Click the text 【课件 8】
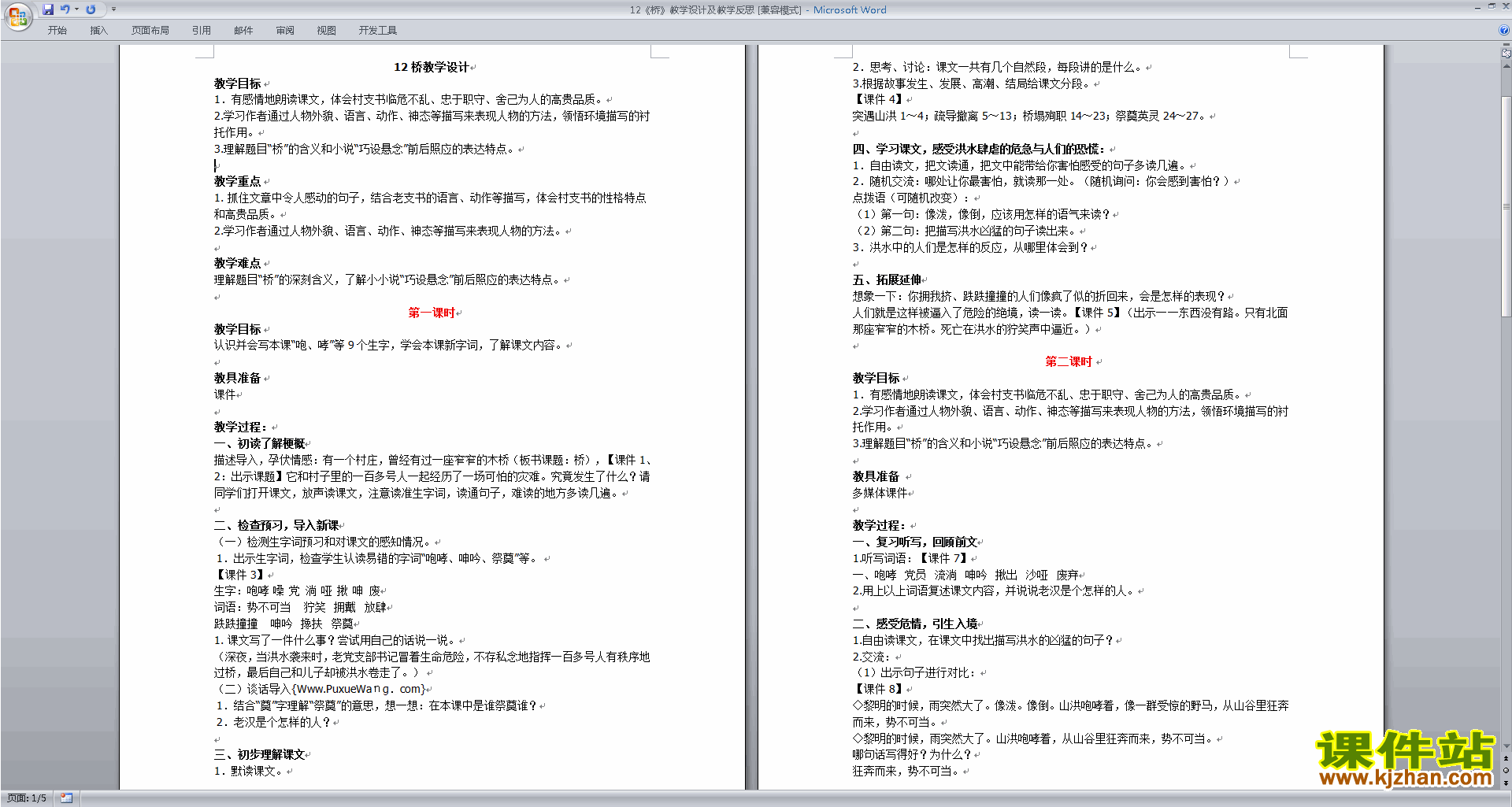Image resolution: width=1512 pixels, height=807 pixels. (878, 689)
